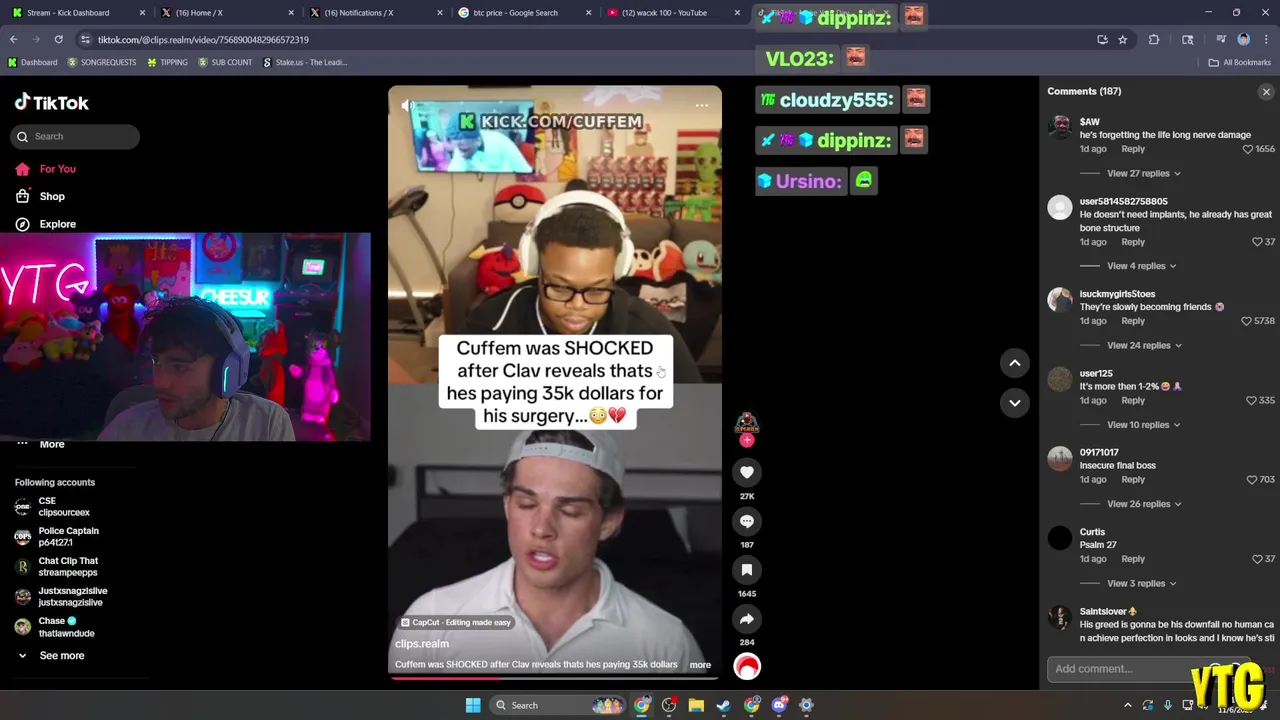Viewport: 1280px width, 720px height.
Task: Bookmark this page with the star icon
Action: (1123, 40)
